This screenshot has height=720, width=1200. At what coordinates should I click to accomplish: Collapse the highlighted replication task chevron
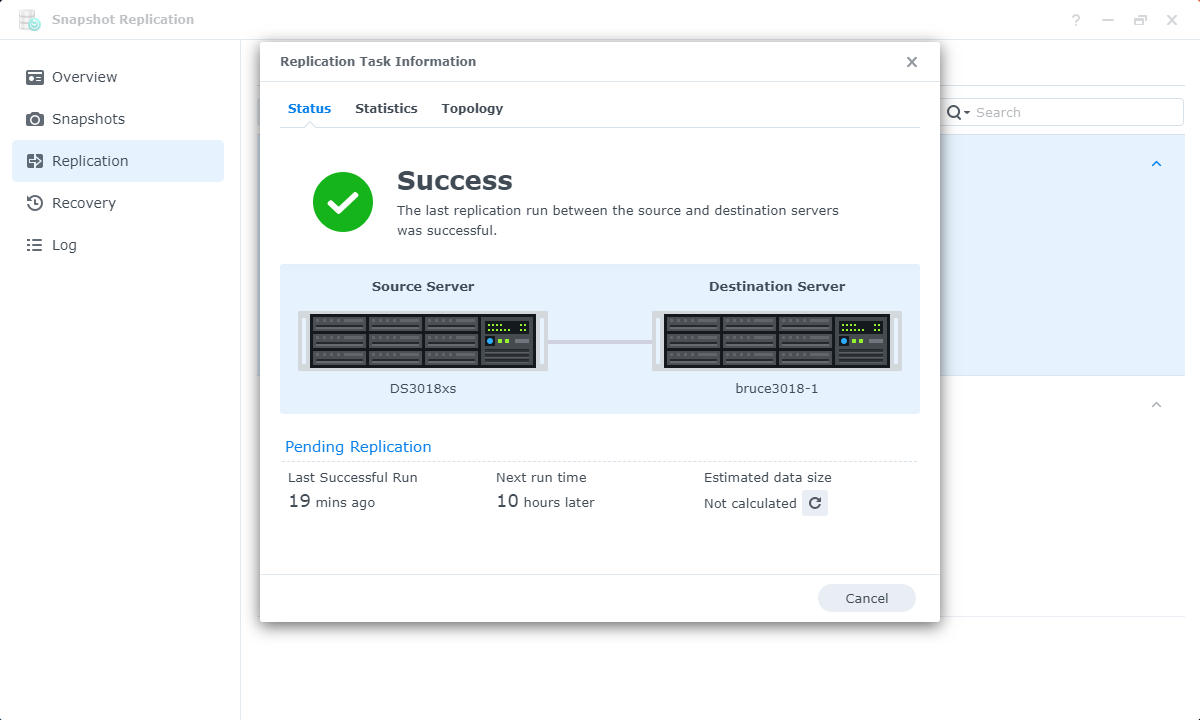[1156, 163]
